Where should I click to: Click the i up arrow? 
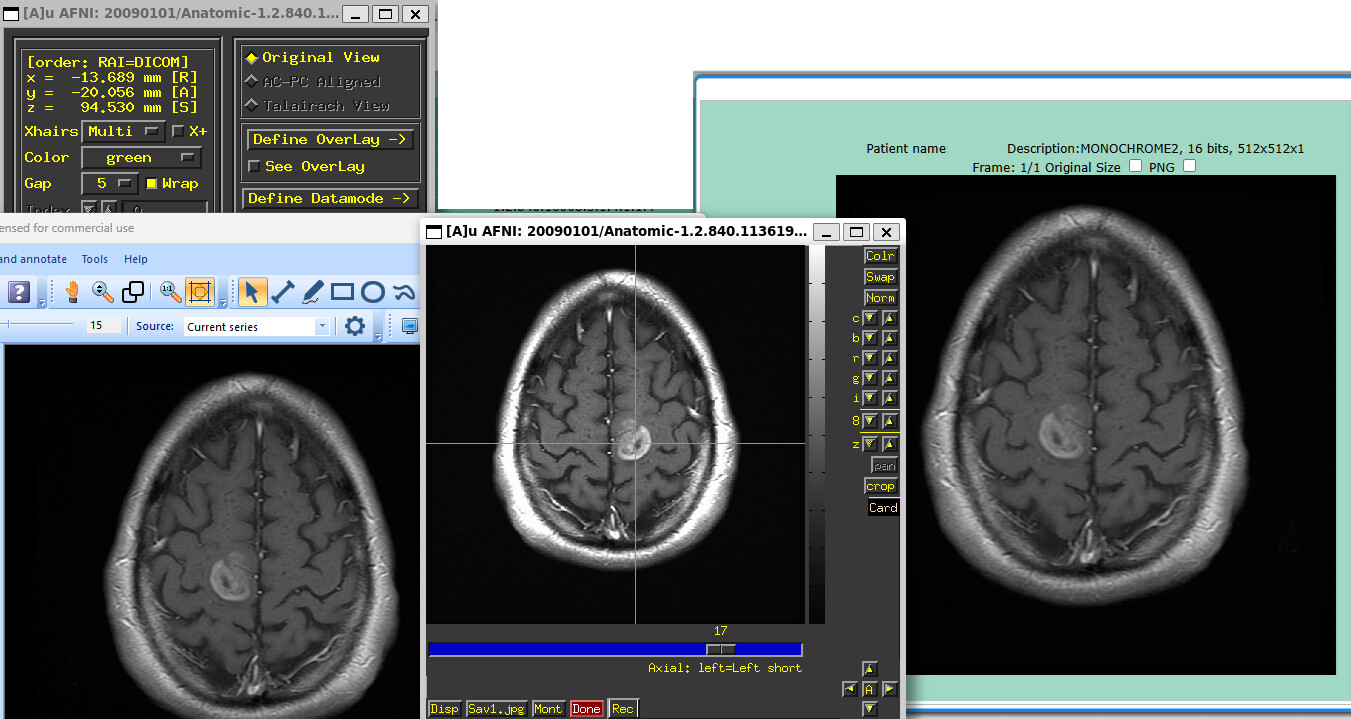coord(889,399)
